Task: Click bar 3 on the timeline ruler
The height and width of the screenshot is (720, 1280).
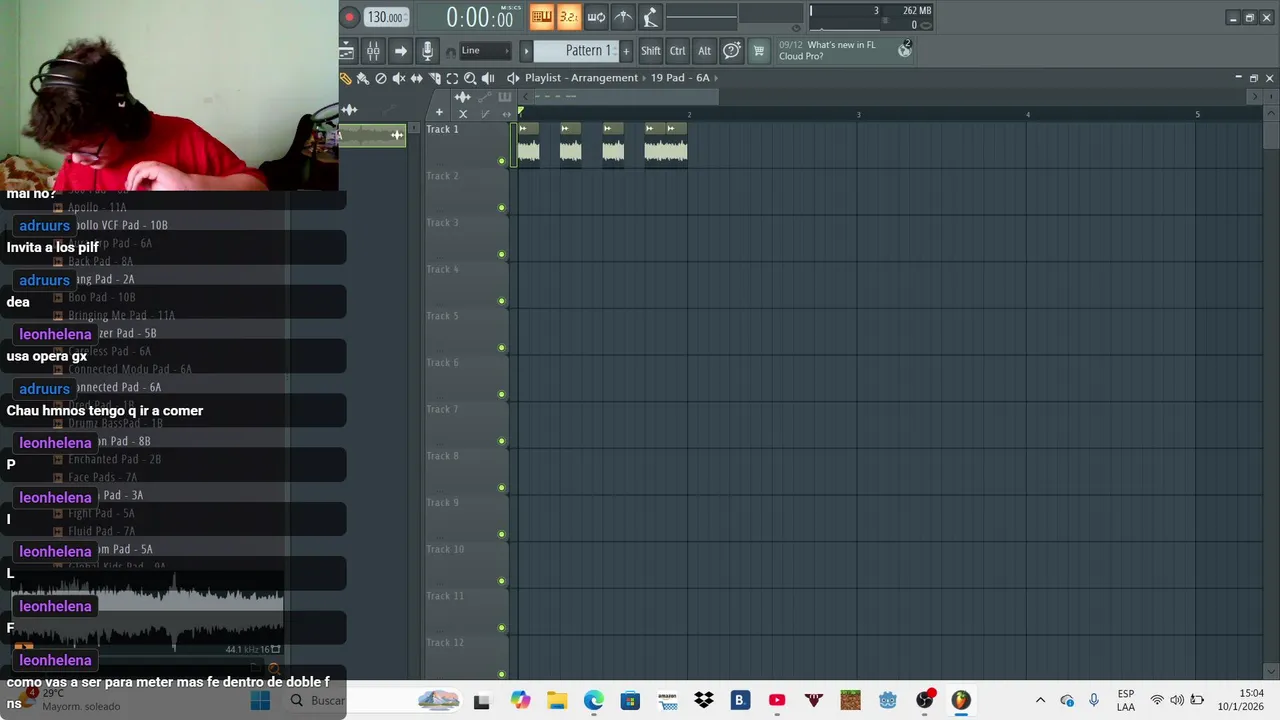Action: [858, 114]
